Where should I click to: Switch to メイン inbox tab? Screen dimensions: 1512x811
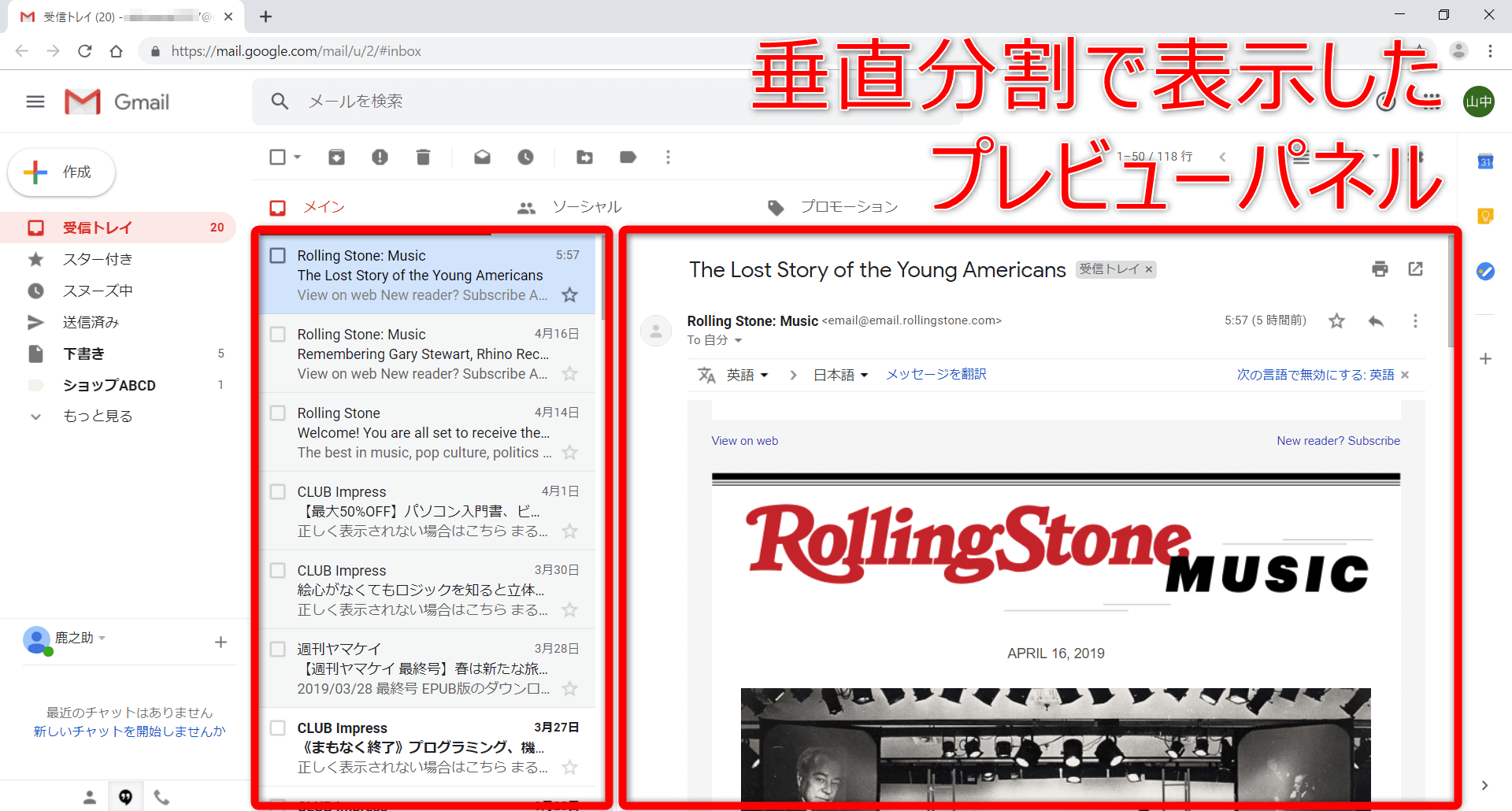(308, 207)
